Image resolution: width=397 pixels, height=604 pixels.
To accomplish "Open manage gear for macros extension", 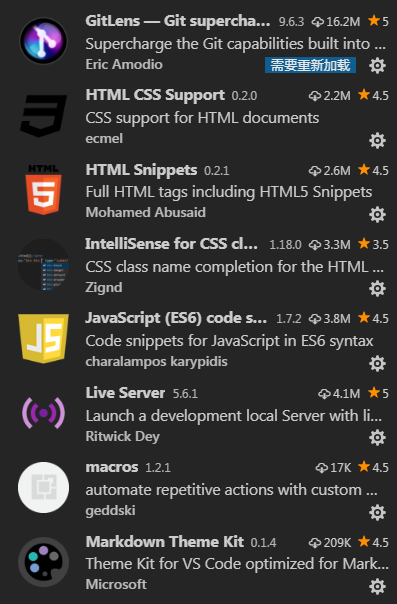I will pos(377,512).
